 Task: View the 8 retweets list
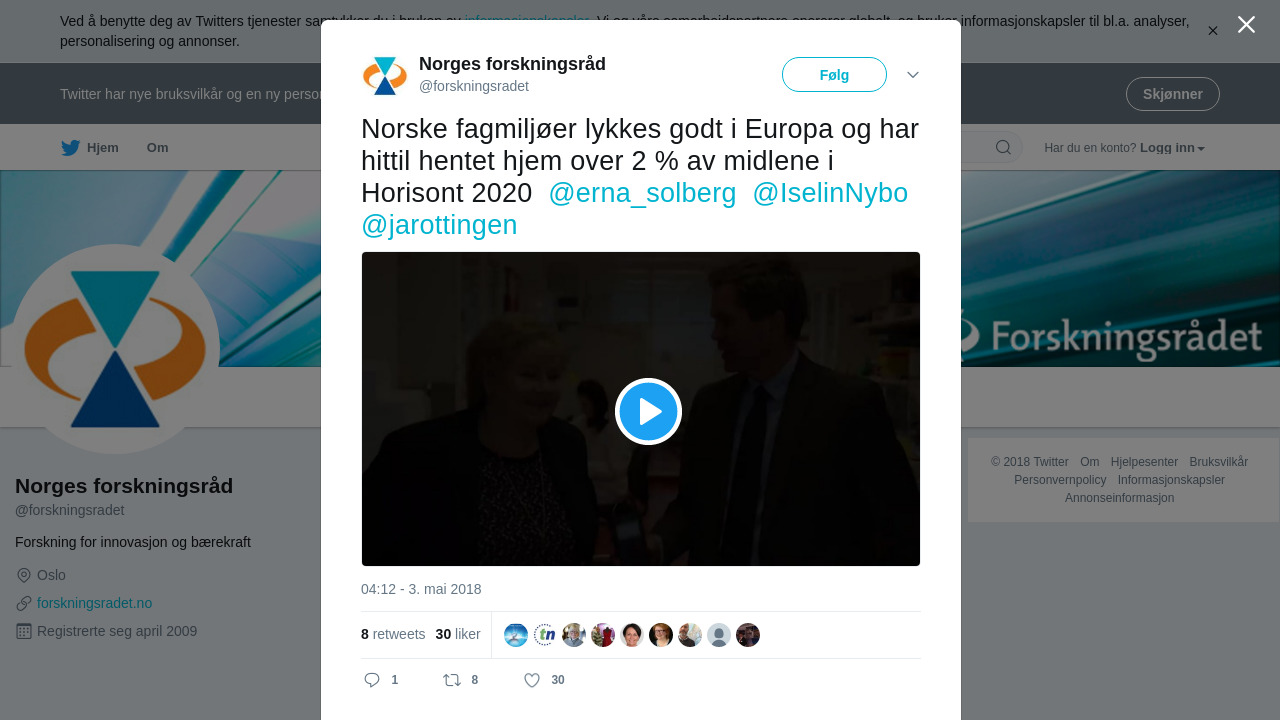coord(393,634)
